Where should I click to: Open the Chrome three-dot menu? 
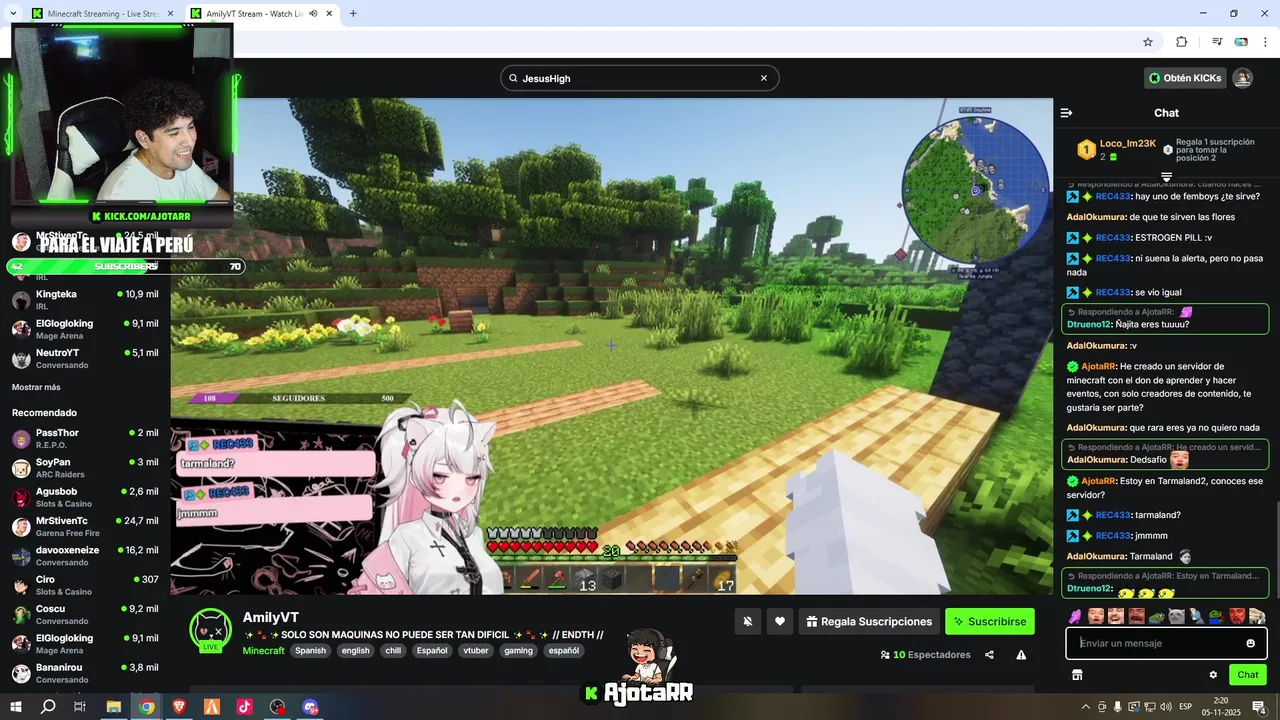pyautogui.click(x=1267, y=42)
